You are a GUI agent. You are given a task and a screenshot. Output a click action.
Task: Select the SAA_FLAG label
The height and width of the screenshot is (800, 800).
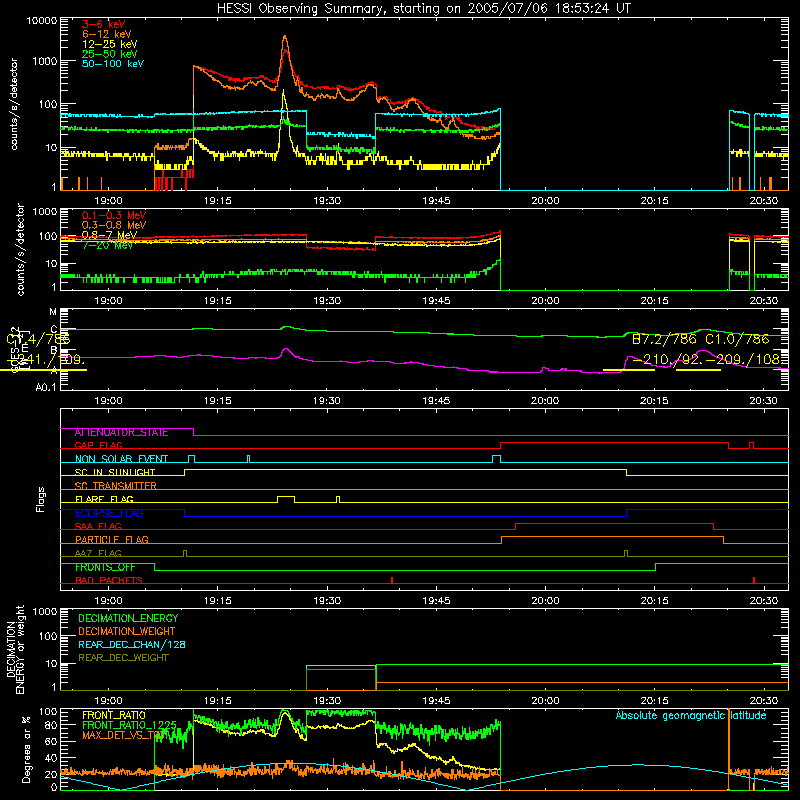(x=98, y=526)
